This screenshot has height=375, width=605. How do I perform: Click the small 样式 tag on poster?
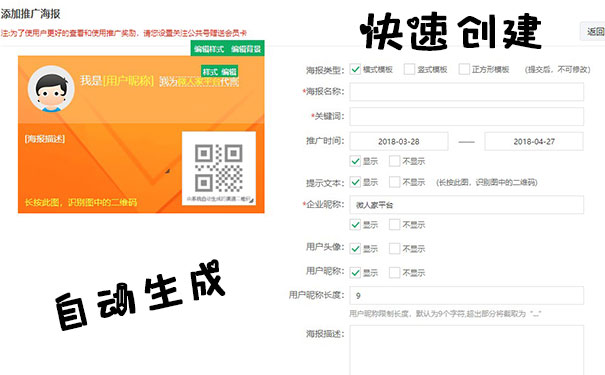tap(210, 72)
